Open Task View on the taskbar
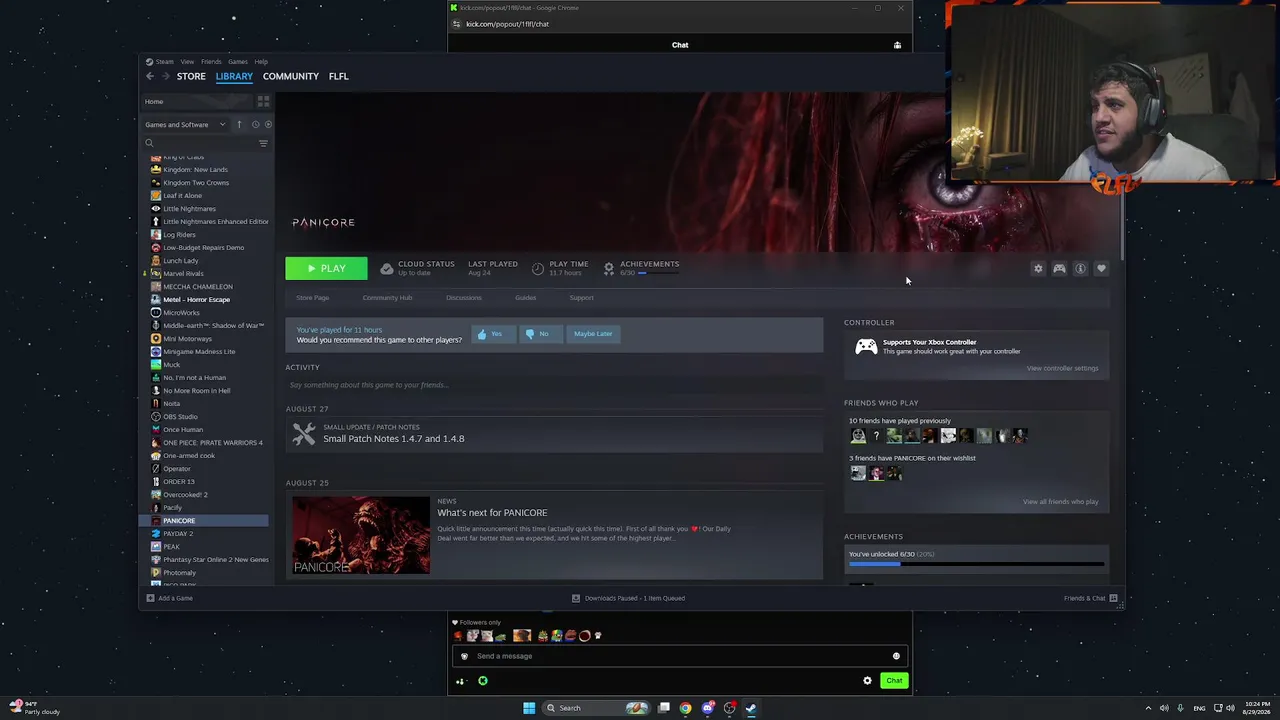The image size is (1280, 720). point(663,708)
